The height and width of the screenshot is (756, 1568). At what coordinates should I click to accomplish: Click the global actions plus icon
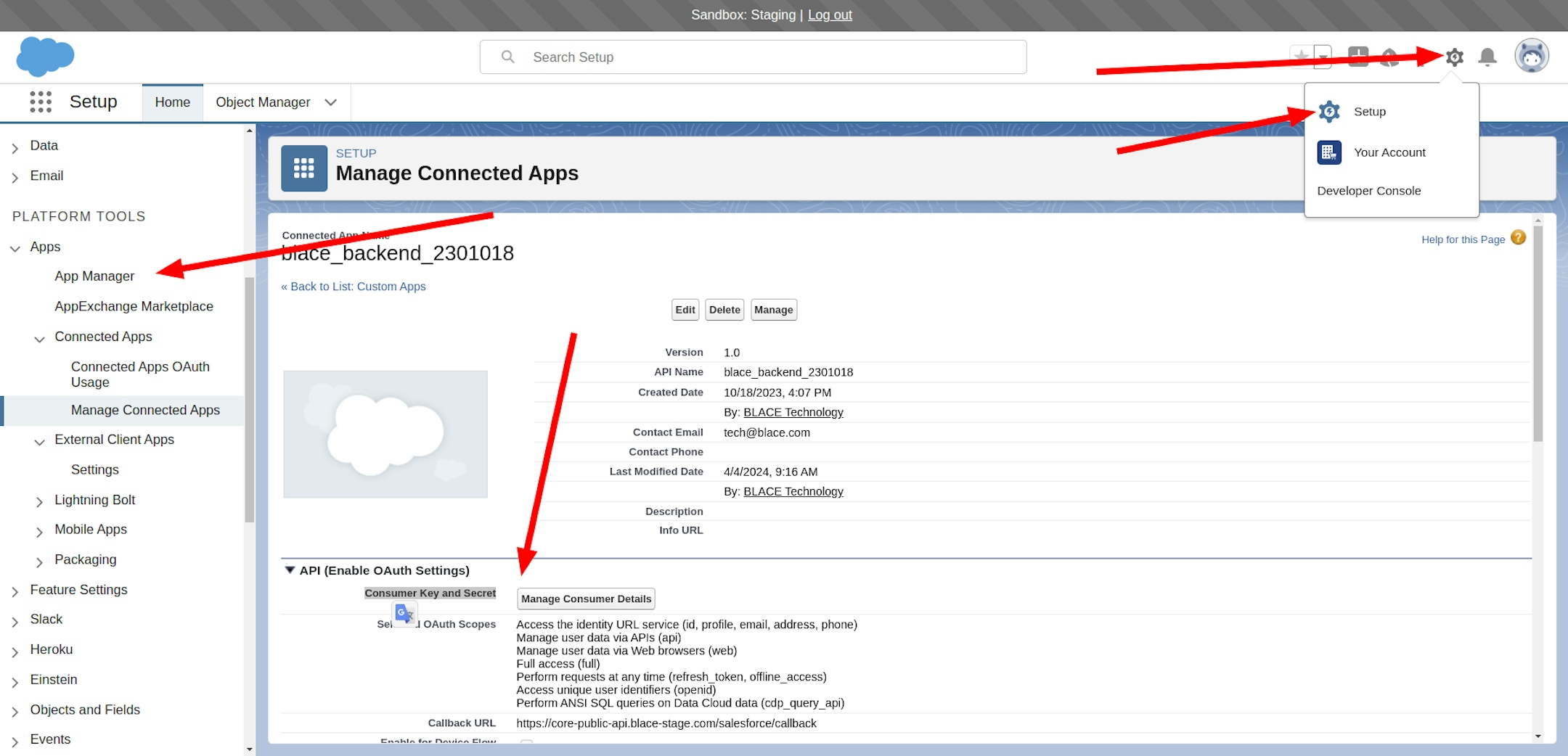click(1357, 57)
